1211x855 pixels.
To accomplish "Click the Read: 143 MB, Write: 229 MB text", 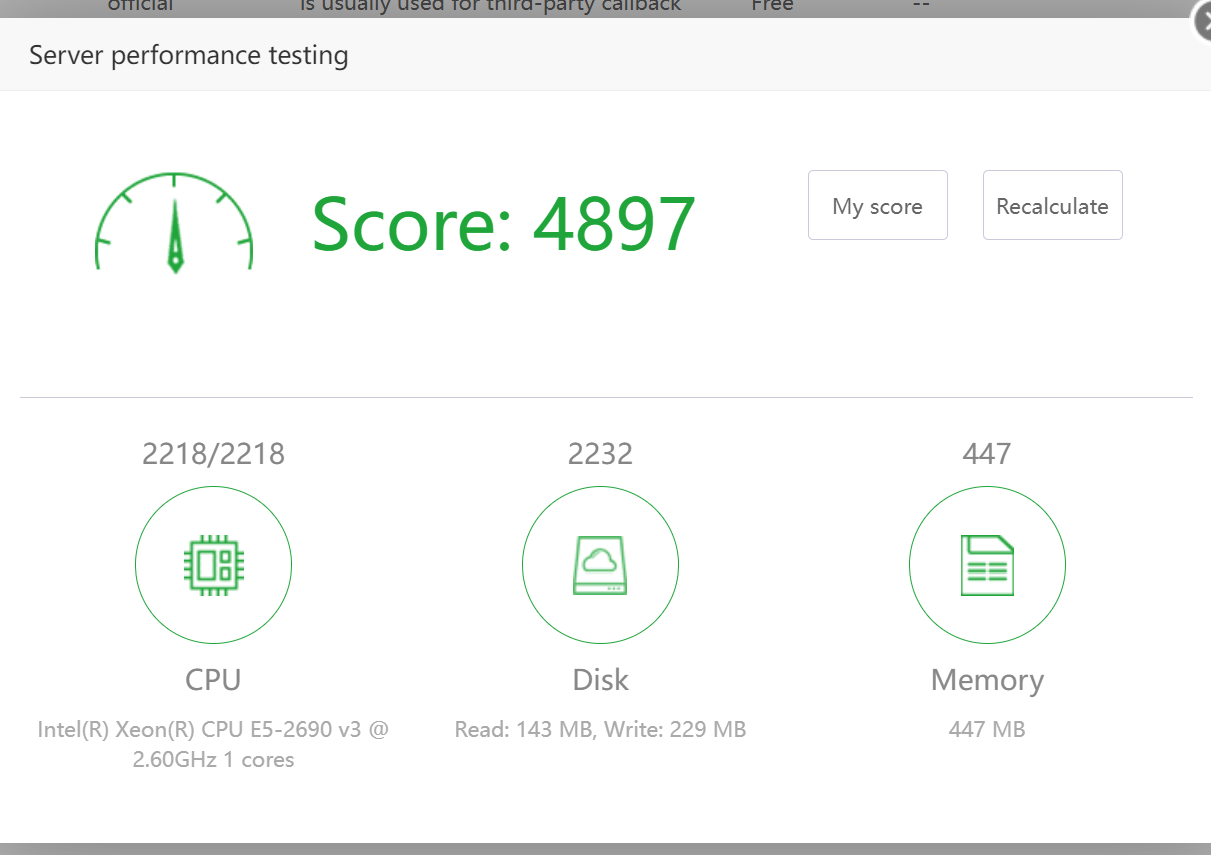I will point(600,729).
